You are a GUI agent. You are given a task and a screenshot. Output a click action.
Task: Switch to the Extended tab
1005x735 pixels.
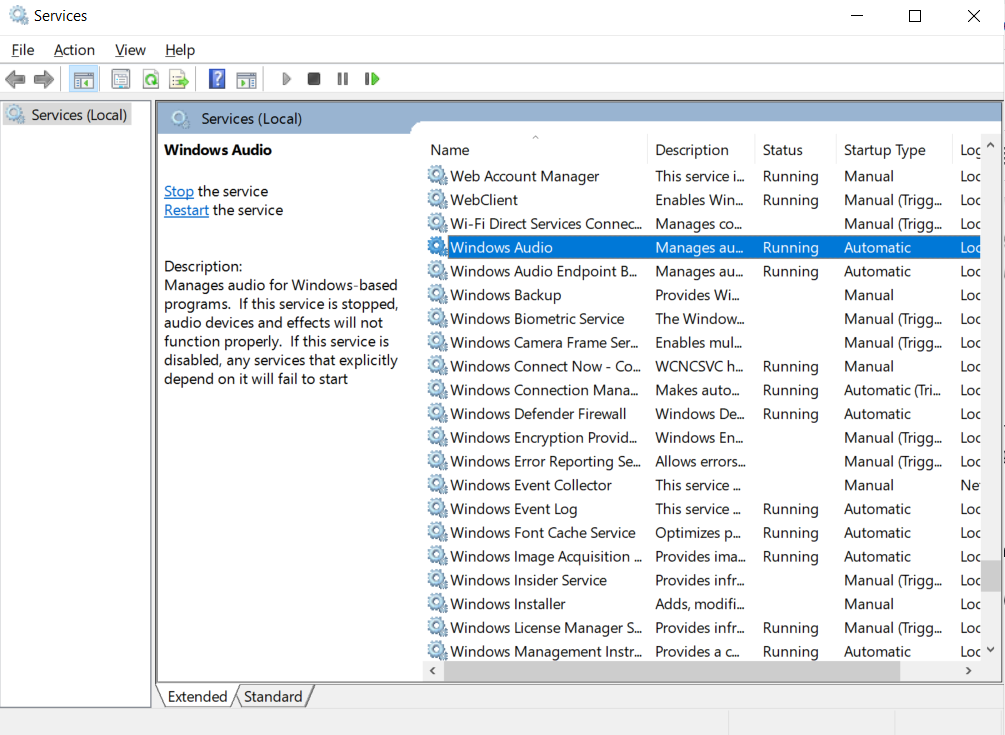pos(197,697)
